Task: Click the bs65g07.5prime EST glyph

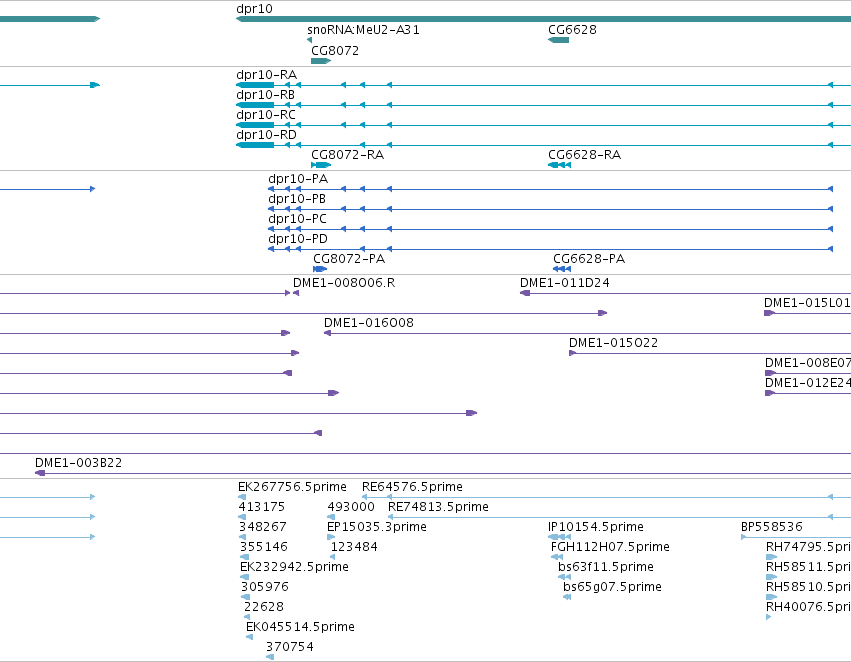Action: pyautogui.click(x=567, y=597)
